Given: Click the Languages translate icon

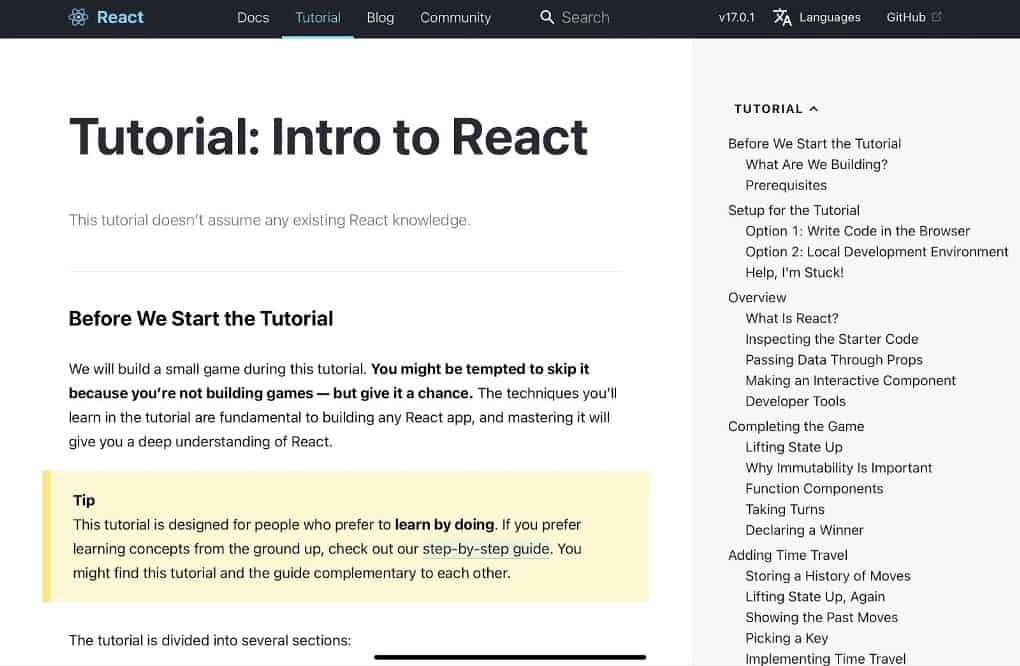Looking at the screenshot, I should 783,18.
